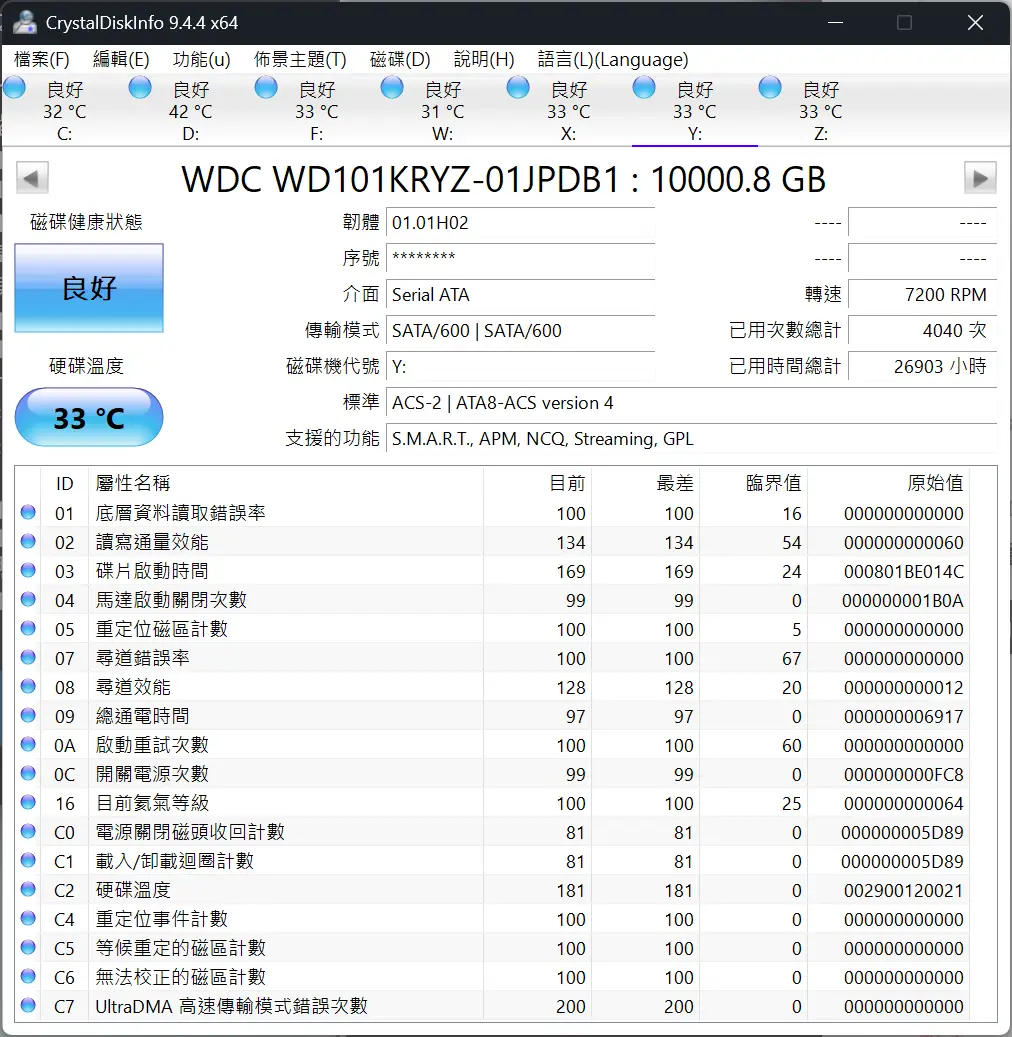Screen dimensions: 1012x1037
Task: Switch to the C: drive tab
Action: pyautogui.click(x=65, y=110)
